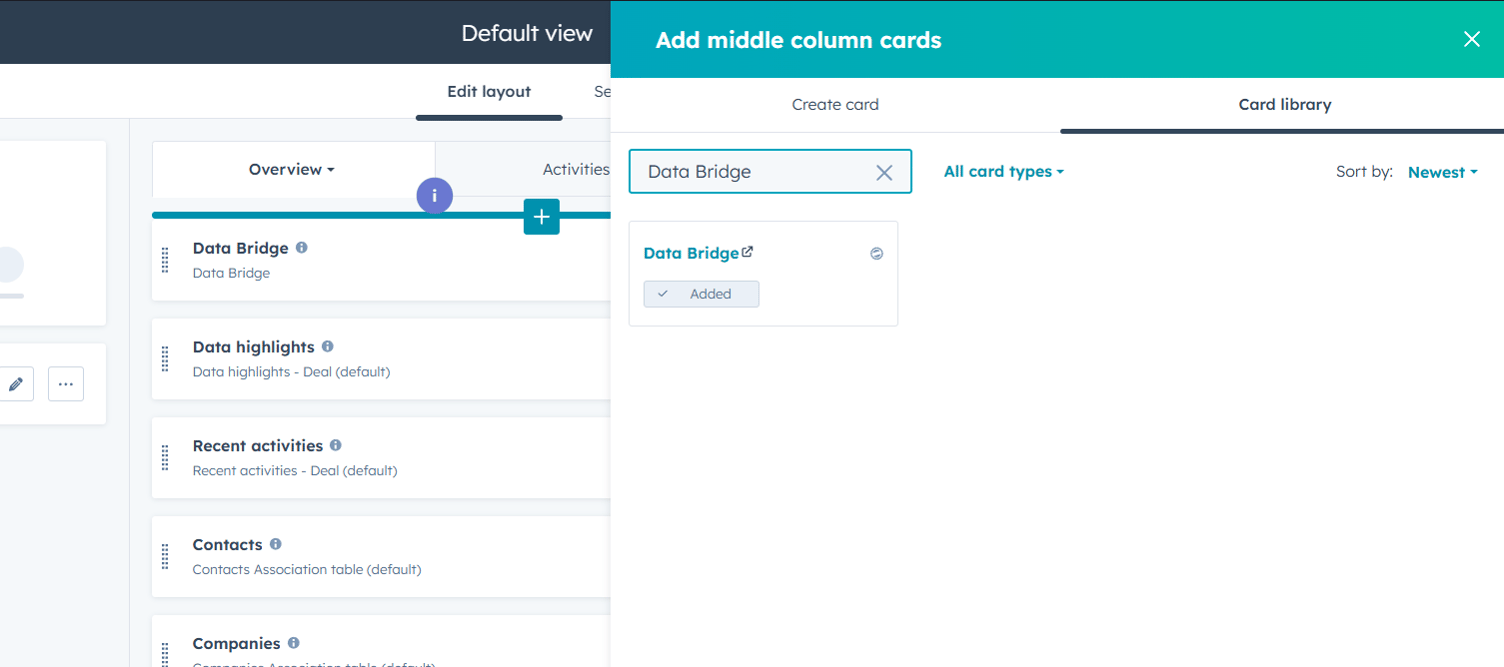Close the Add middle column cards panel

click(1471, 39)
